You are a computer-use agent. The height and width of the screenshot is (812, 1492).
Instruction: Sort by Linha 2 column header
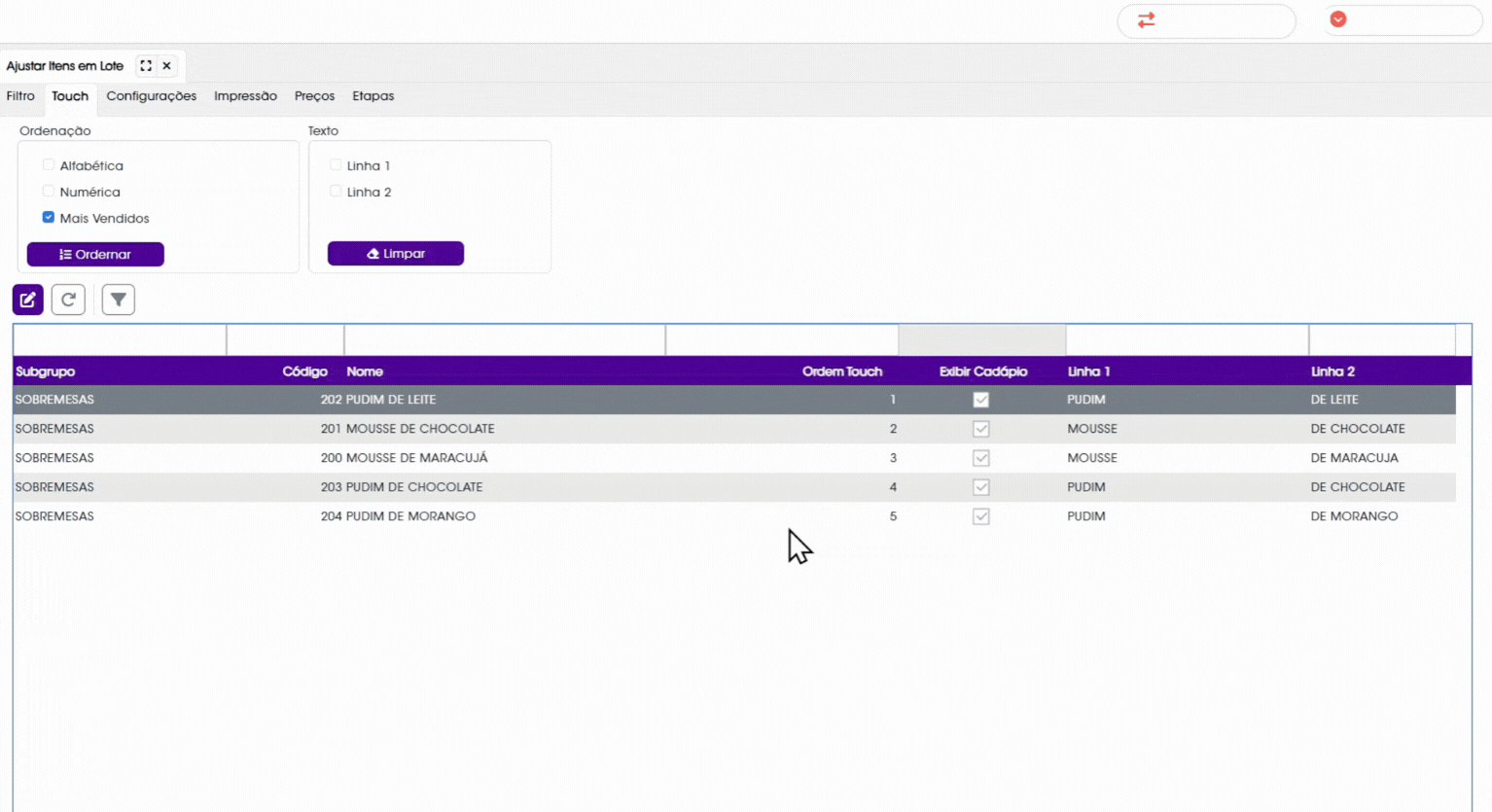1332,371
